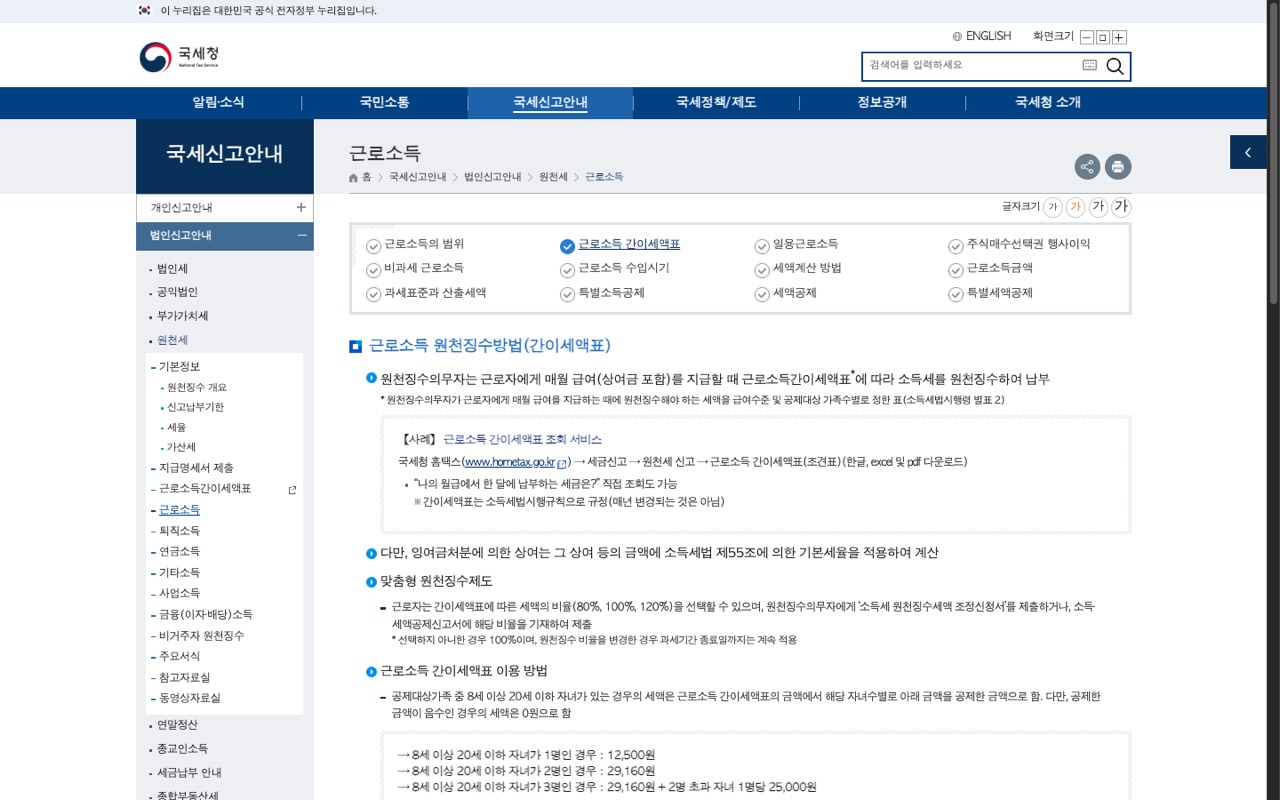Click the globe icon beside ENGLISH
The image size is (1280, 800).
(957, 36)
